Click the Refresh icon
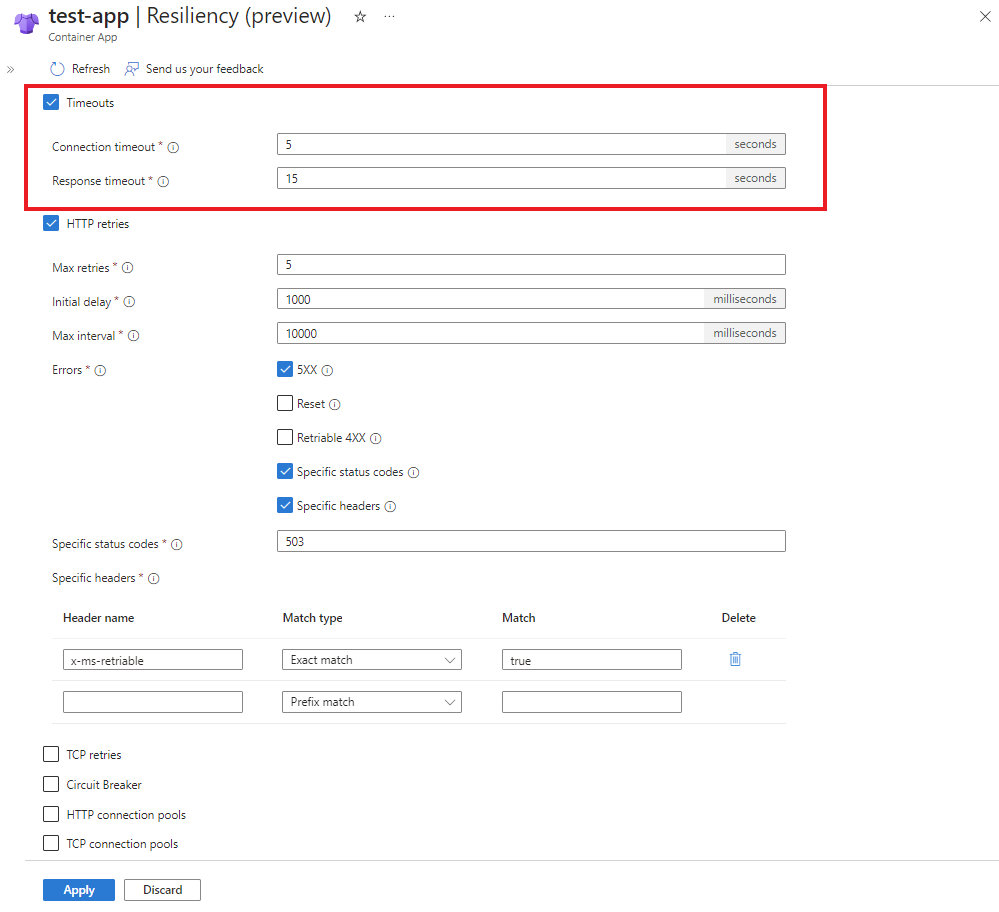 coord(57,68)
